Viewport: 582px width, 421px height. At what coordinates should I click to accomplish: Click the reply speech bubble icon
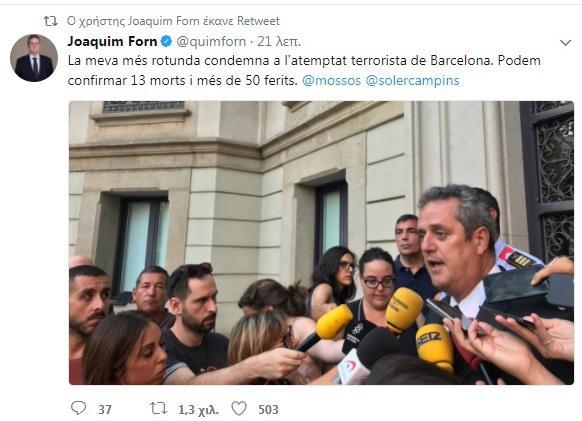[78, 408]
